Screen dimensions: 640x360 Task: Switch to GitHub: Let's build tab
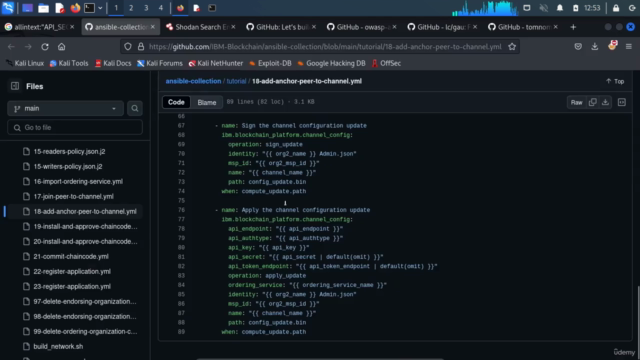click(282, 27)
